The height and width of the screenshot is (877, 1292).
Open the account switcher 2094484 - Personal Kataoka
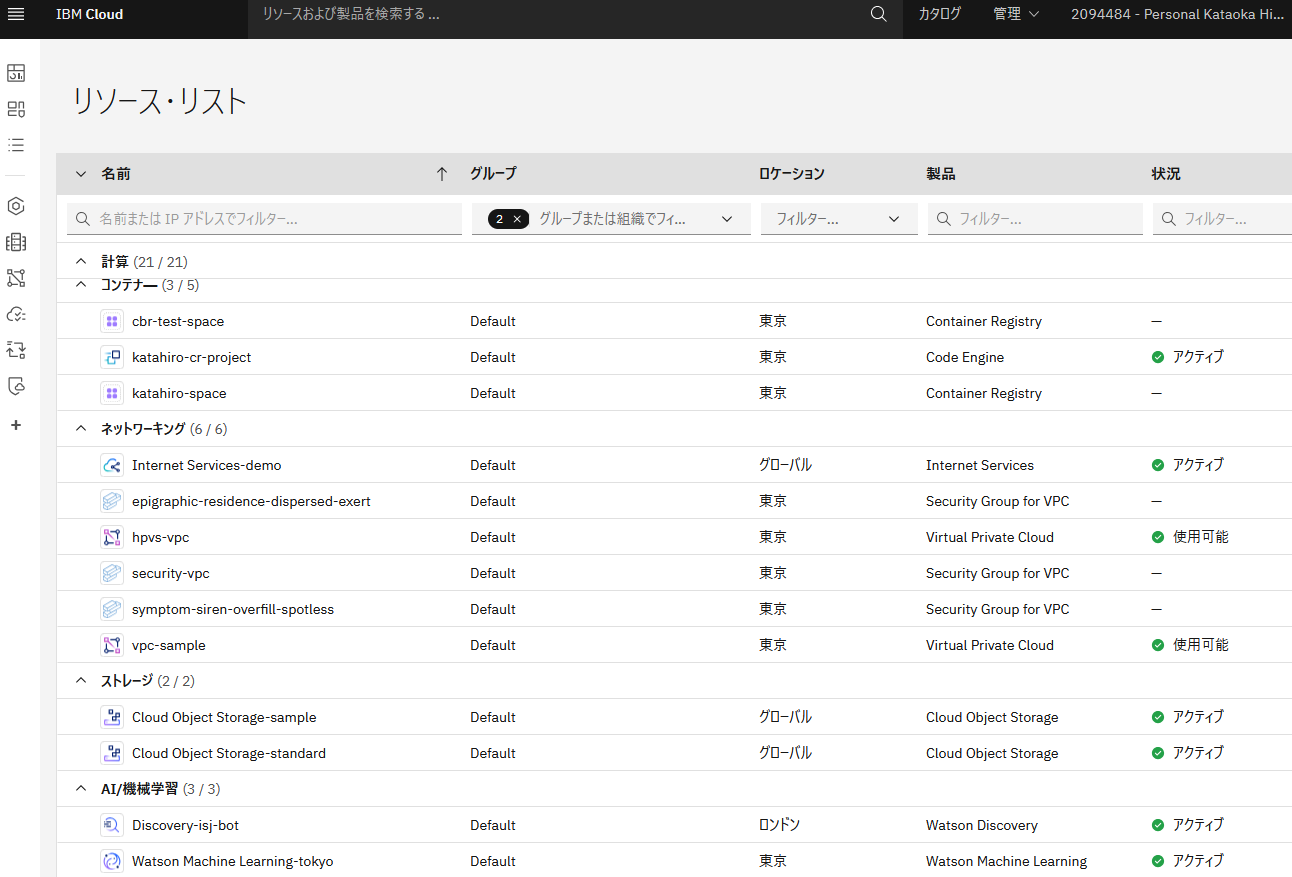pyautogui.click(x=1177, y=14)
